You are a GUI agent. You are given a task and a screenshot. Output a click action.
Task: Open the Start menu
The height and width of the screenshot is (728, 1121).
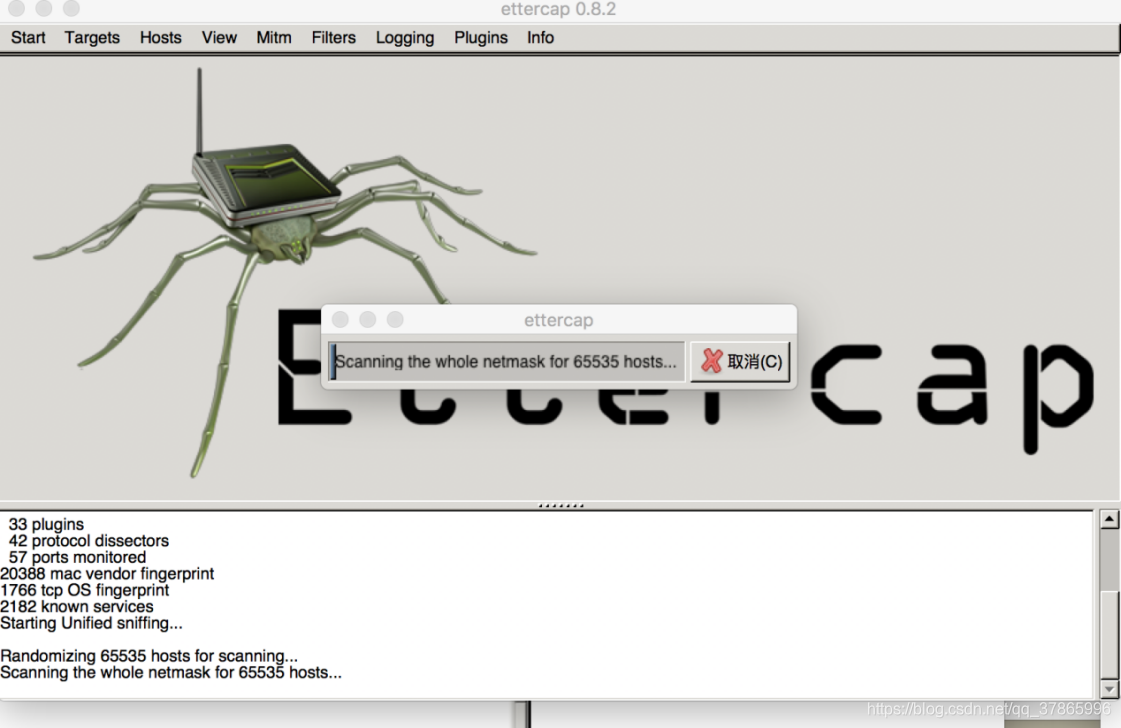(28, 37)
